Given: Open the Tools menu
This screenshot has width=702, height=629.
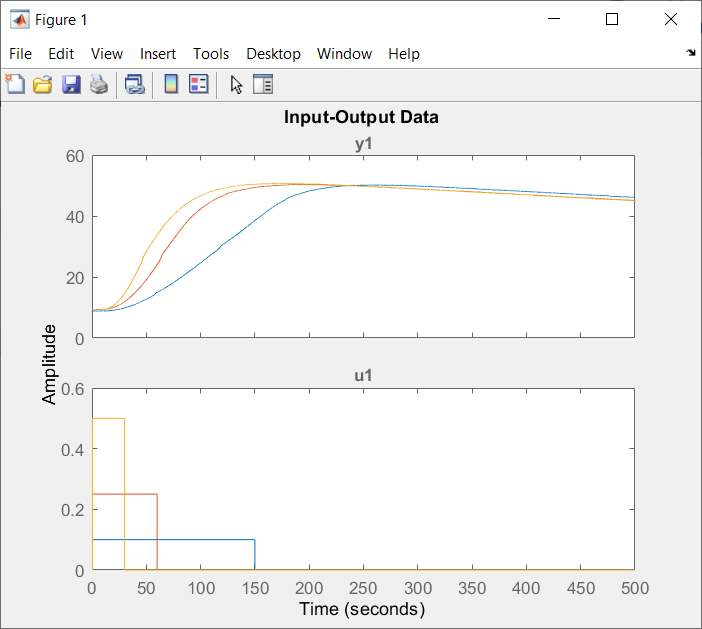Looking at the screenshot, I should [x=211, y=54].
